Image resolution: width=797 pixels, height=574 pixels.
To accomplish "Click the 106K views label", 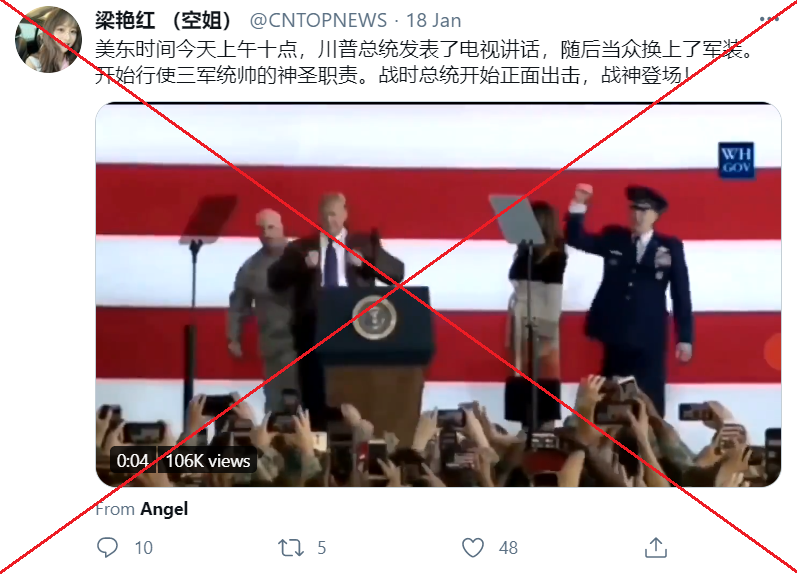I will pyautogui.click(x=208, y=461).
